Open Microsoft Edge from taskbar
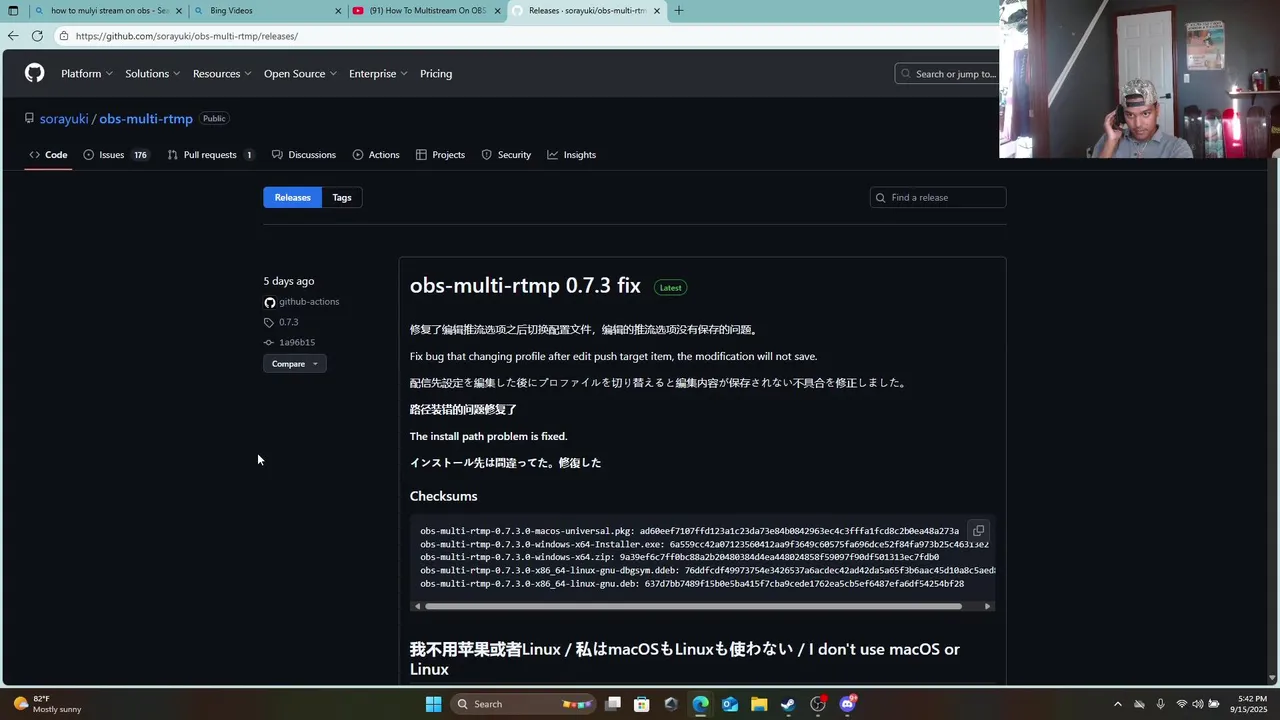Screen dimensions: 1280x720 700,704
